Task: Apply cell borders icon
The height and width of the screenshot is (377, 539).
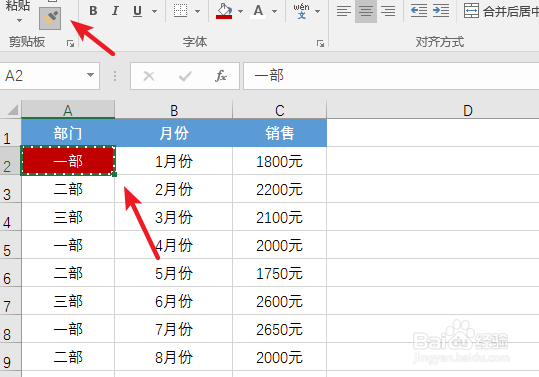Action: pos(180,11)
